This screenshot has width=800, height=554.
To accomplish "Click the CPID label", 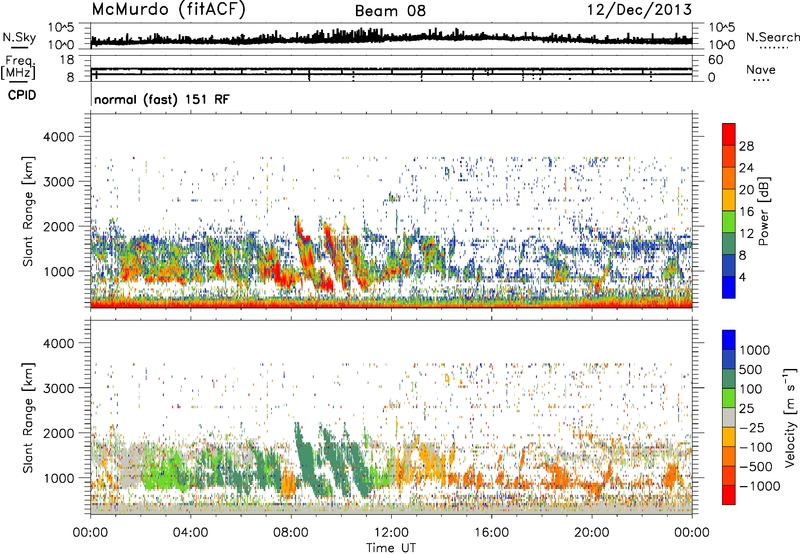I will click(x=22, y=95).
